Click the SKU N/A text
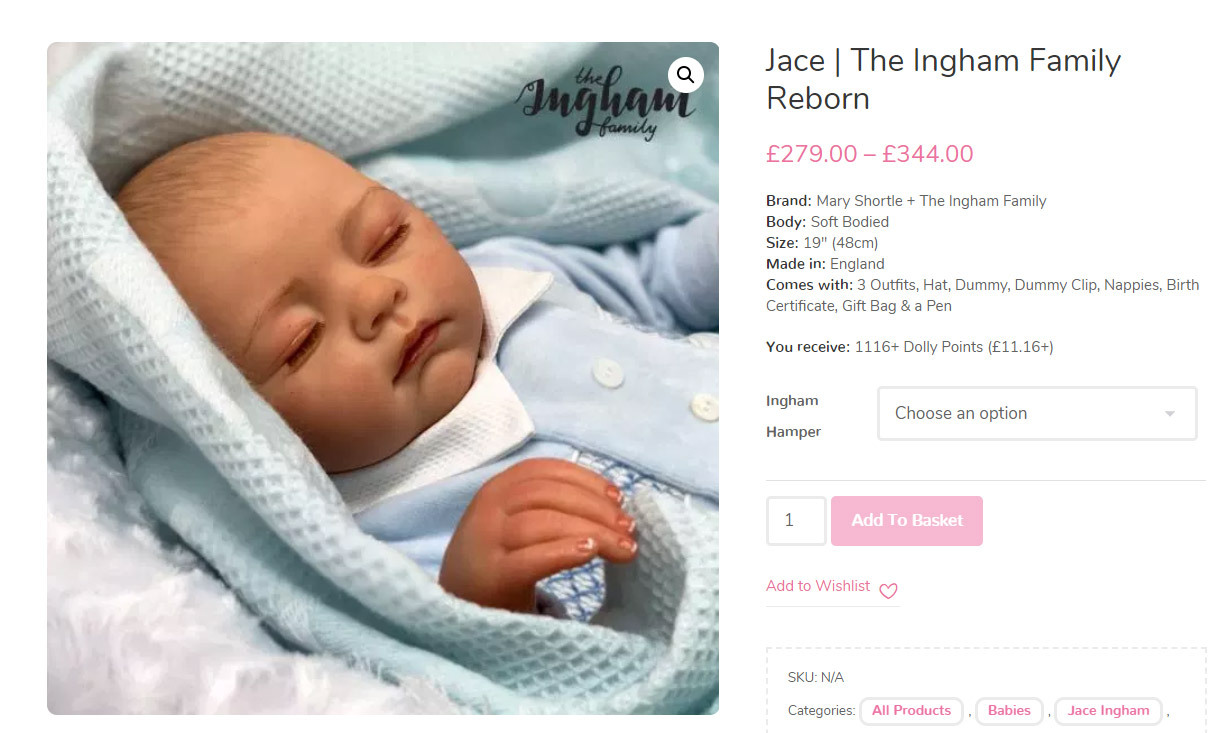Image resolution: width=1218 pixels, height=733 pixels. coord(816,677)
